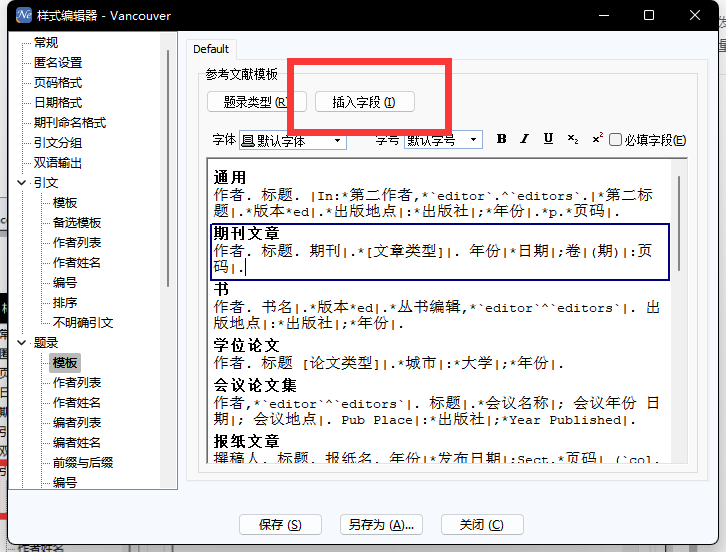Click the 学位论文 template heading
Image resolution: width=726 pixels, height=552 pixels.
(246, 345)
